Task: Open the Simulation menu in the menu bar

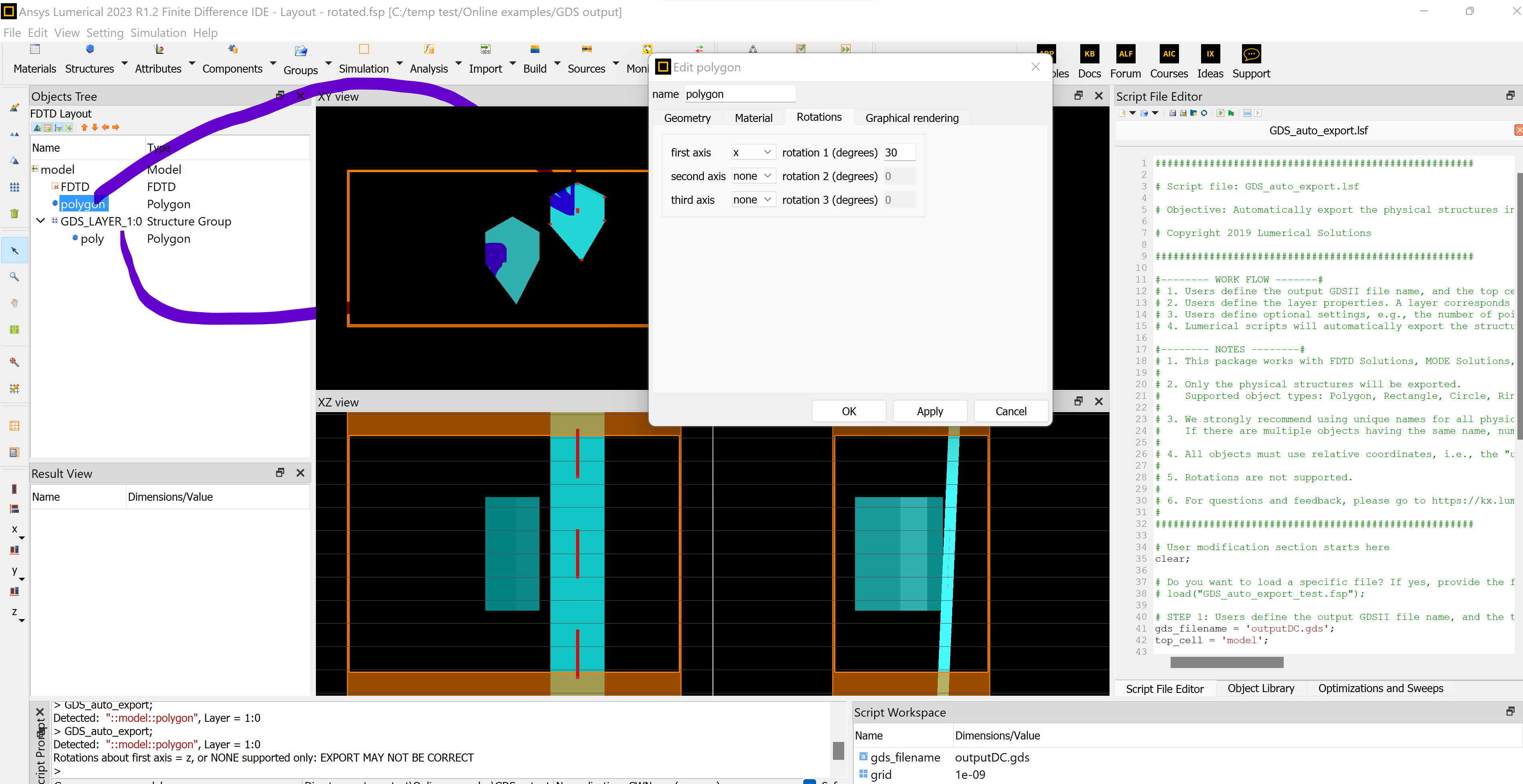Action: tap(158, 32)
